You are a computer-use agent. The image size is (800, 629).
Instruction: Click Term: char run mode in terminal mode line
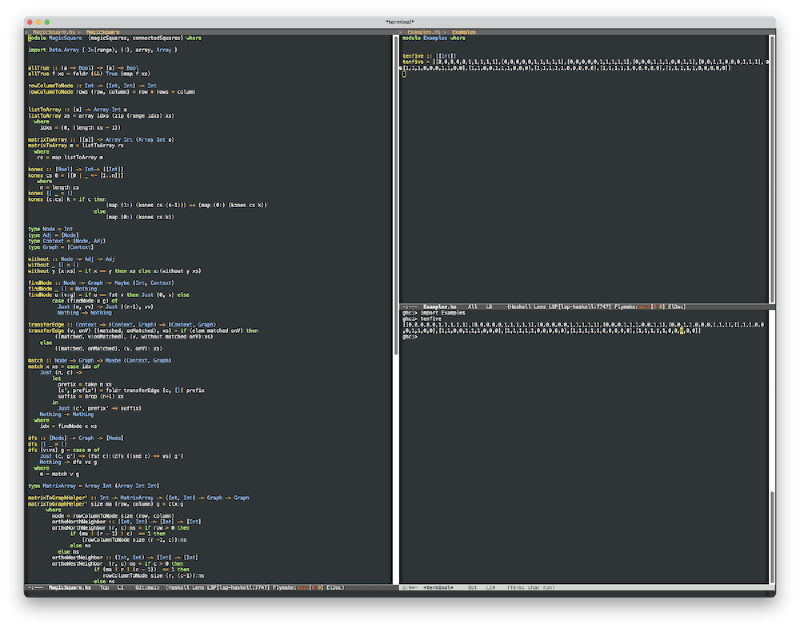(x=531, y=588)
